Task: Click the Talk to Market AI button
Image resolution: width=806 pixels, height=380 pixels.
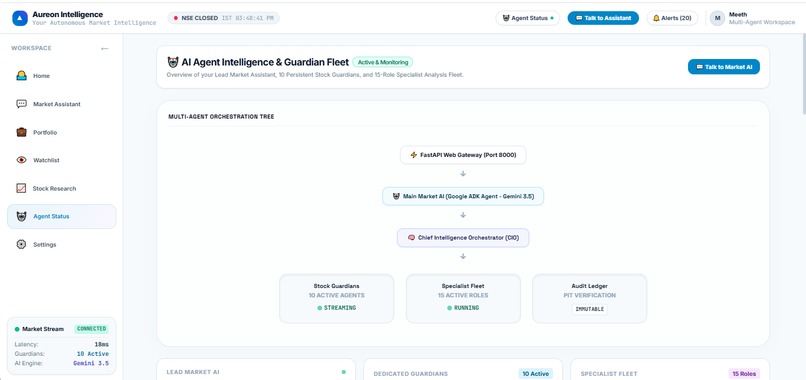Action: [724, 67]
